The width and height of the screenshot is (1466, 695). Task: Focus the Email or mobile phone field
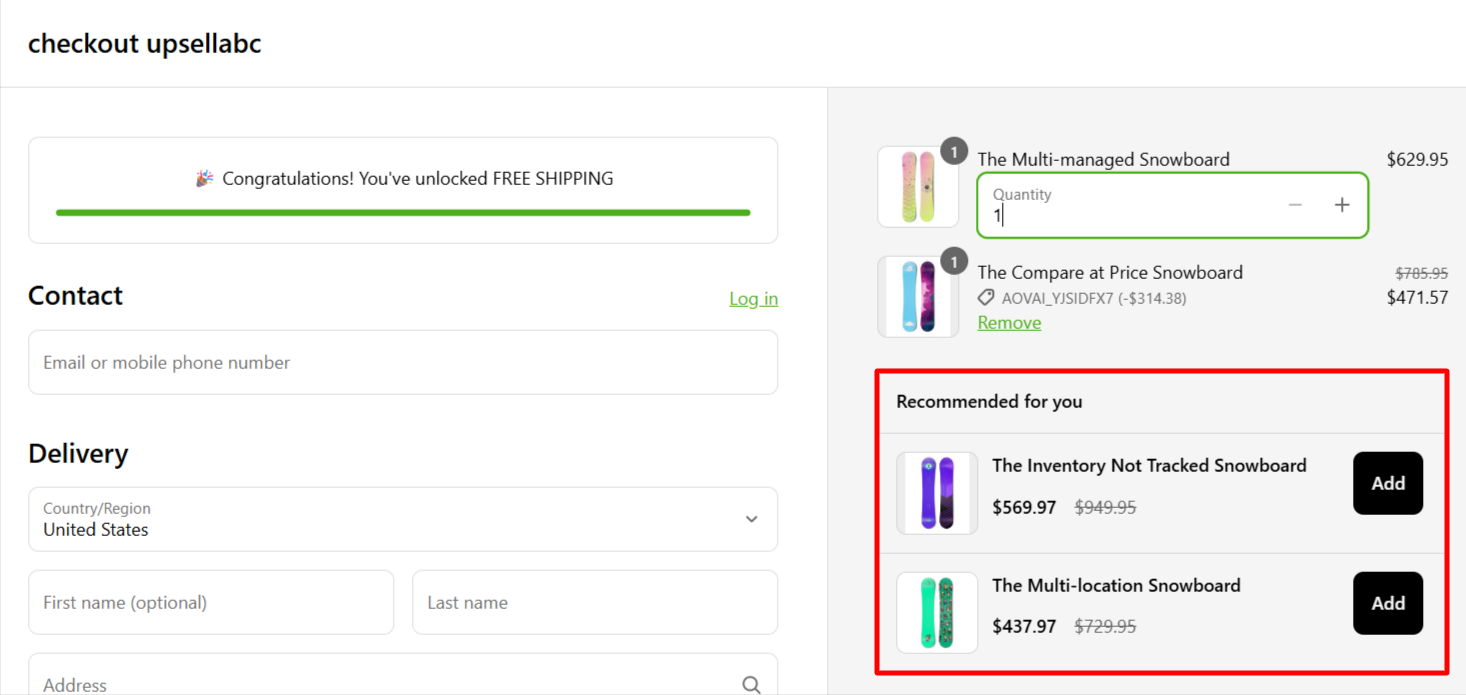(403, 363)
